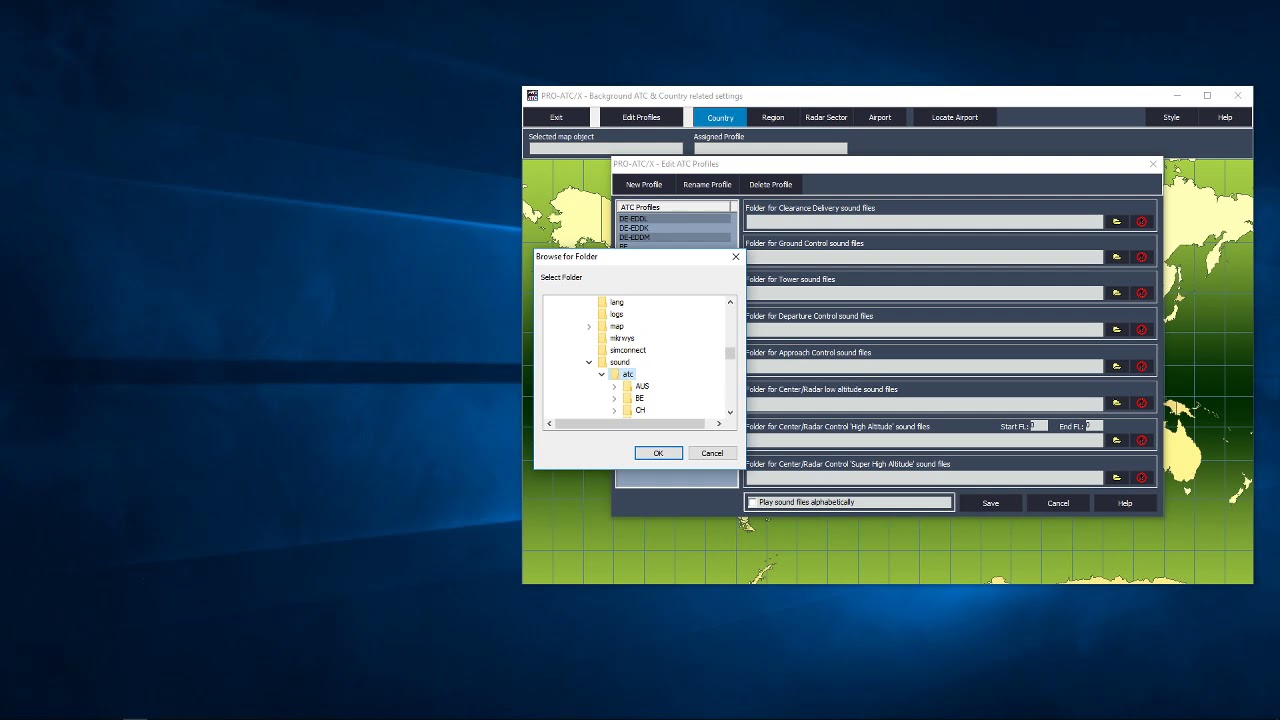This screenshot has width=1280, height=720.
Task: Click the Start FL input field
Action: point(1039,426)
